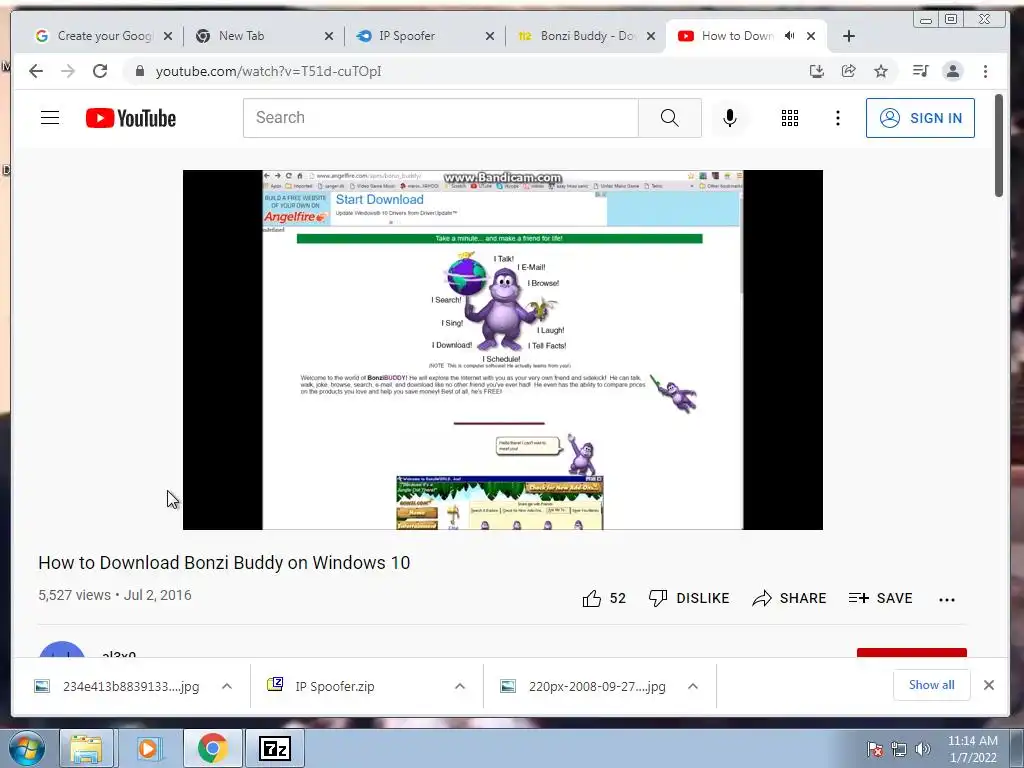The width and height of the screenshot is (1024, 768).
Task: Open the install app icon in address bar
Action: pos(816,71)
